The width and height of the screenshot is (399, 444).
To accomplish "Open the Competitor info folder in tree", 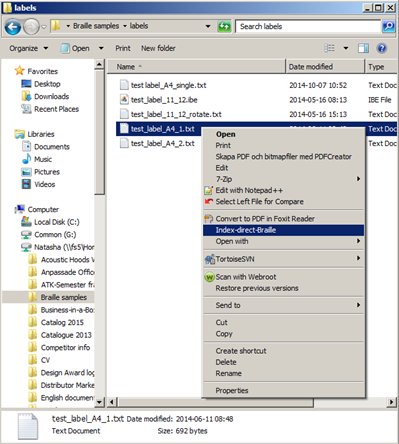I will pyautogui.click(x=65, y=347).
